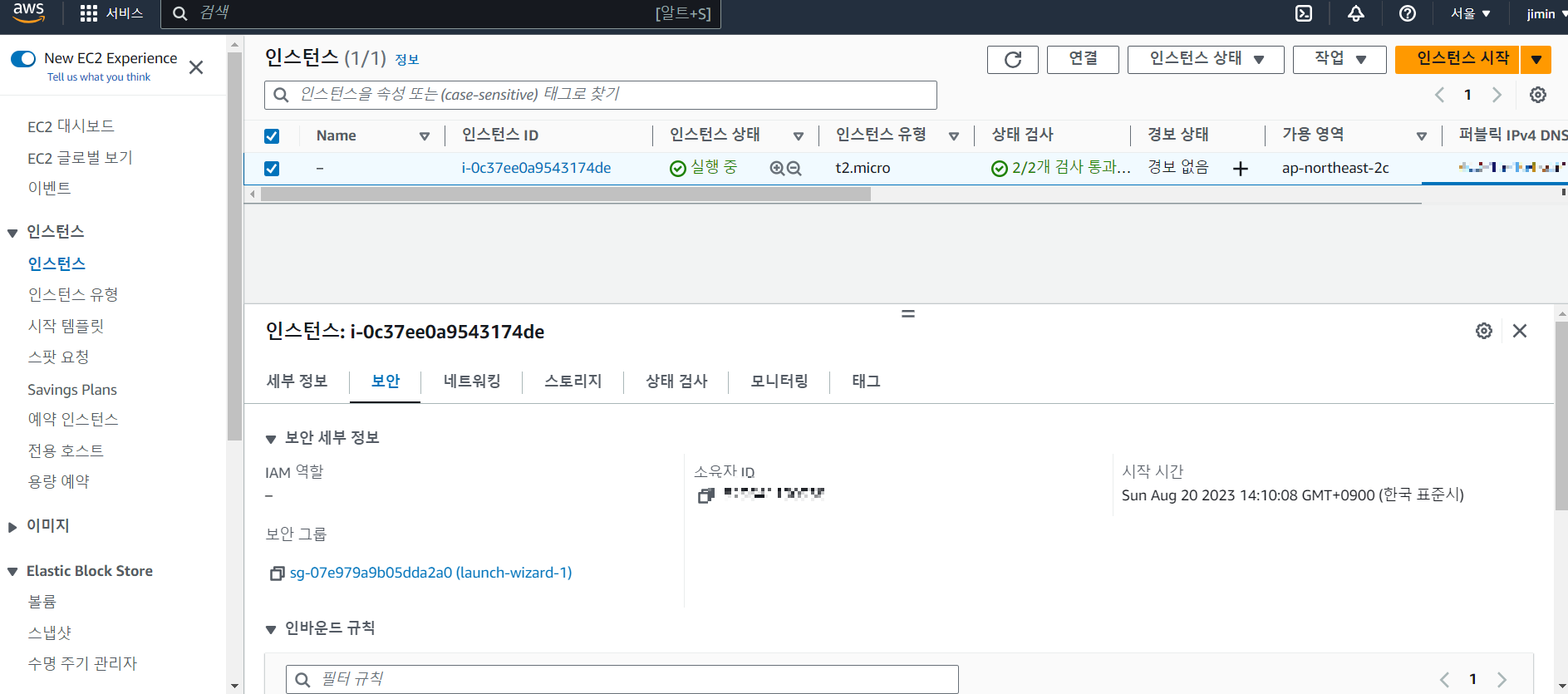Collapse Elastic Block Store section
The height and width of the screenshot is (694, 1568).
12,572
